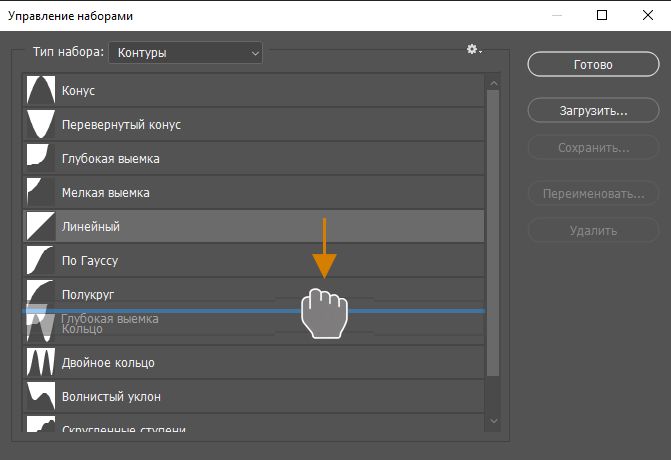The image size is (671, 460).
Task: Open the Тип набора dropdown
Action: tap(185, 52)
